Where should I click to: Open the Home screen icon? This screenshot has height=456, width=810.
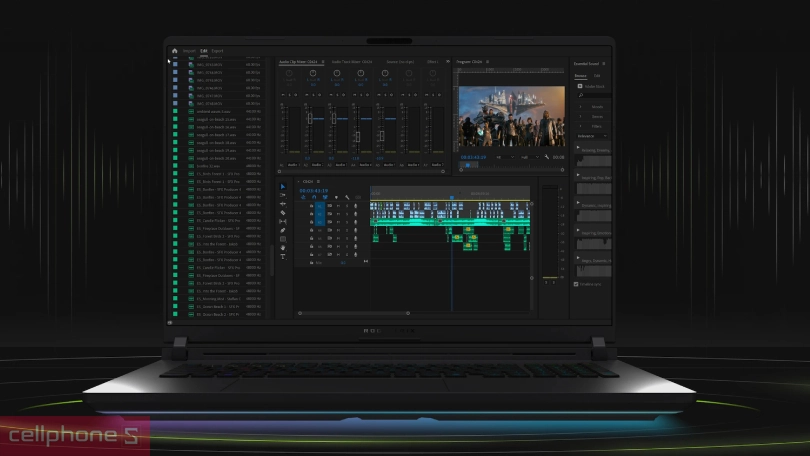(175, 51)
